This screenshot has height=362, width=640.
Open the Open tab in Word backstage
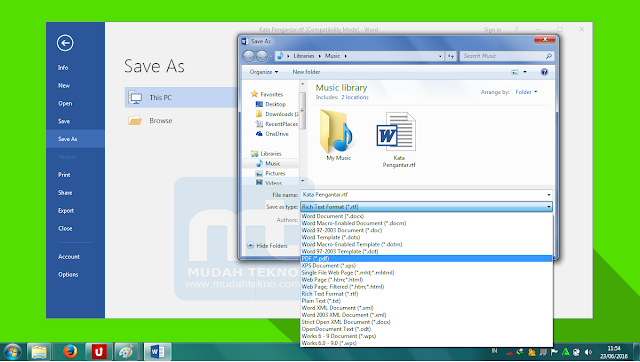[76, 104]
